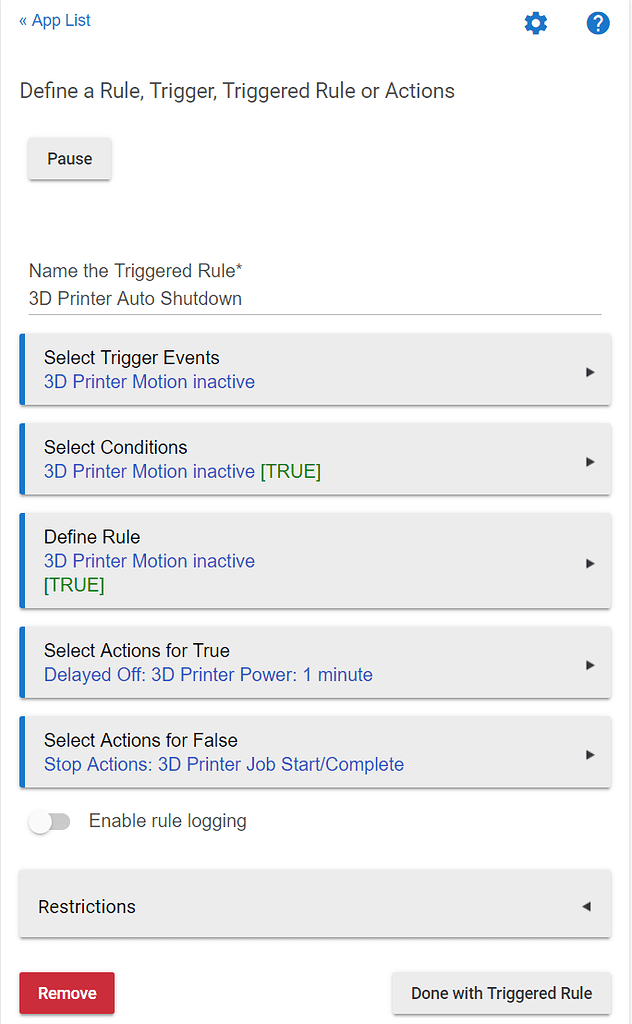Click arrow on the Define Rule section
The height and width of the screenshot is (1024, 632).
pos(590,563)
